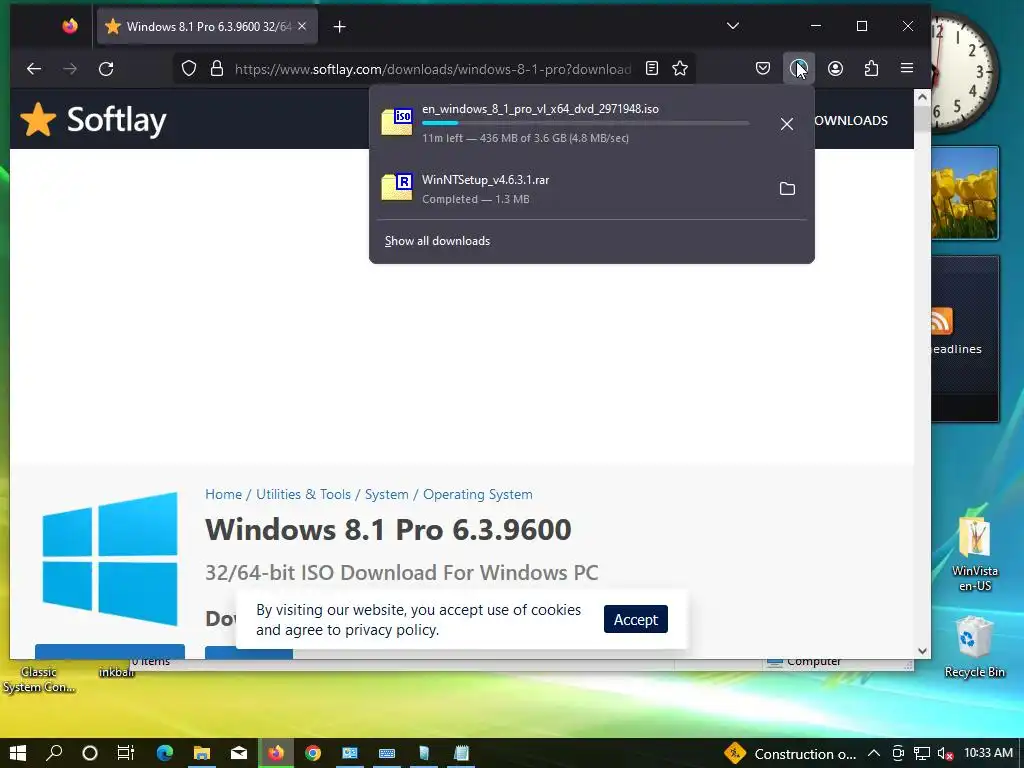Save page to Pocket
The height and width of the screenshot is (768, 1024).
(763, 69)
